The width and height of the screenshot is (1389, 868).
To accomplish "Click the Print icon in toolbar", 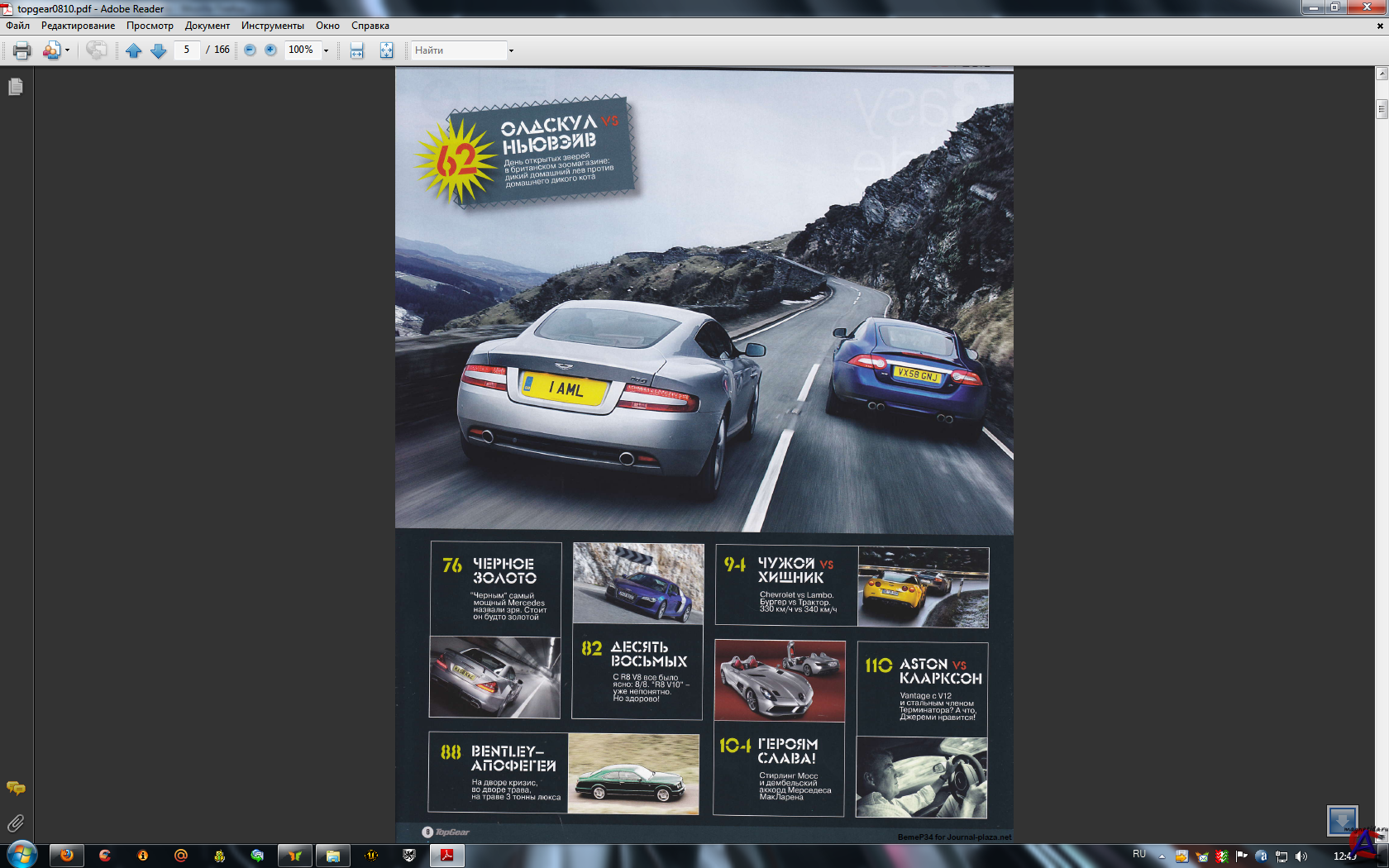I will tap(22, 50).
